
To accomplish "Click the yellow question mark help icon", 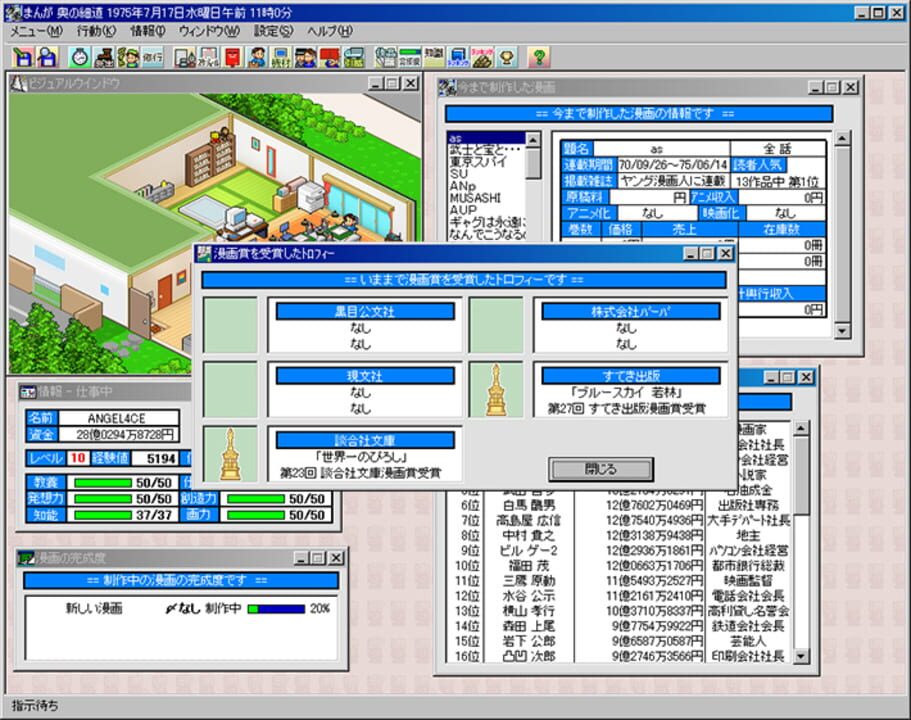I will 538,56.
